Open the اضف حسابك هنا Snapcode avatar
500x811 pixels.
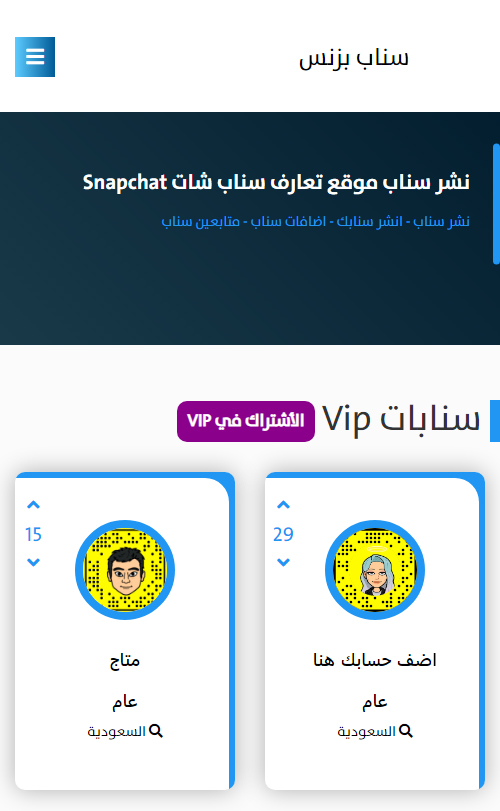click(375, 570)
